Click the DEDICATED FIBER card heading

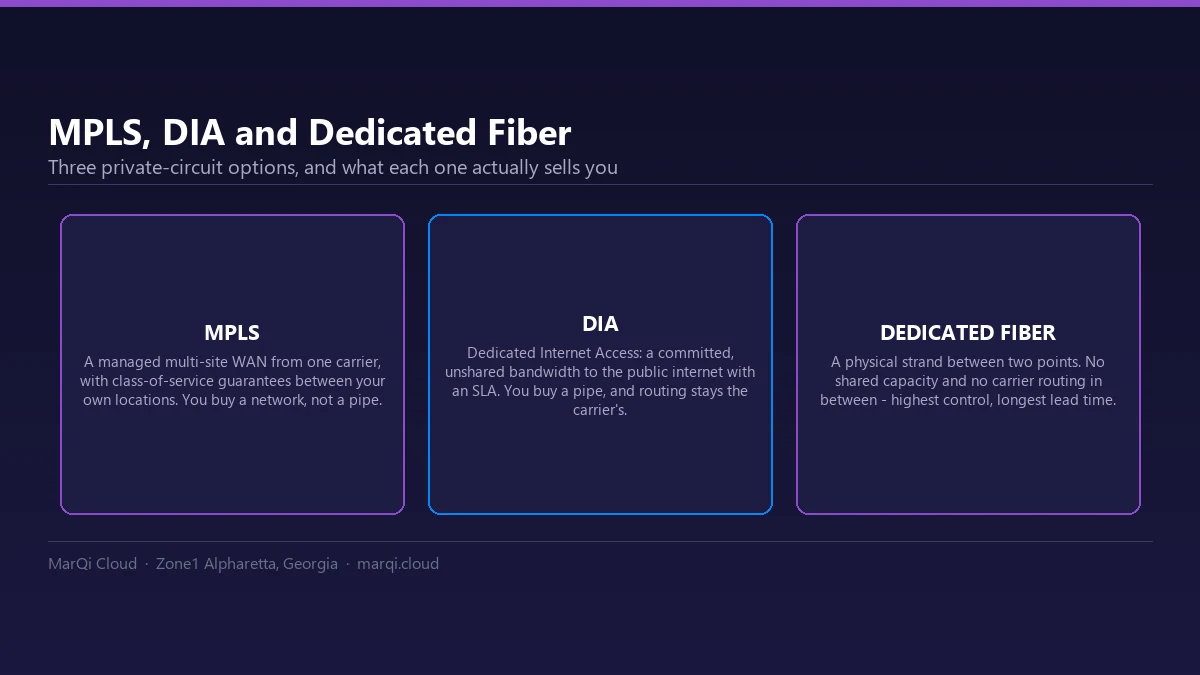[968, 333]
